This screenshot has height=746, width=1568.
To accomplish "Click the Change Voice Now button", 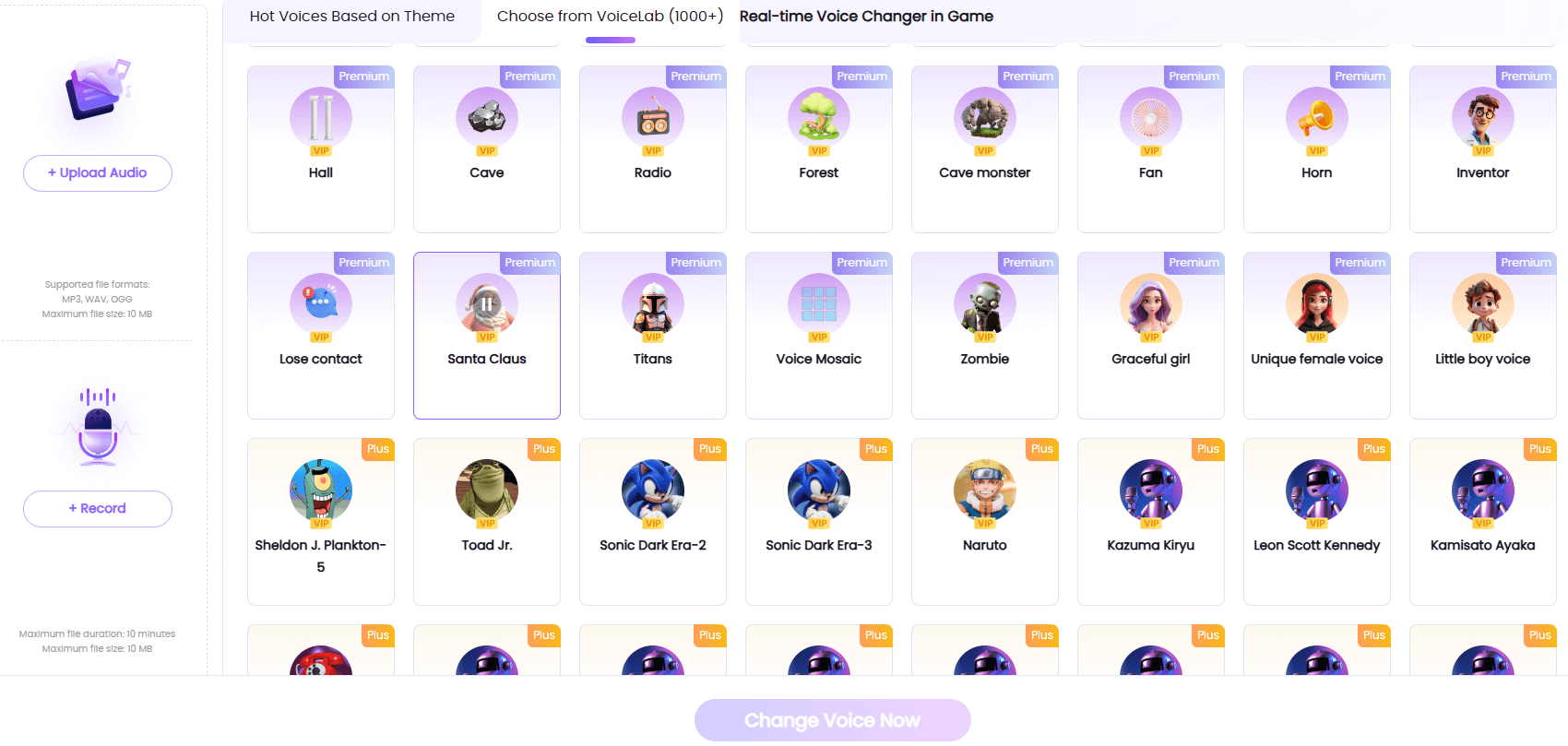I will coord(832,720).
